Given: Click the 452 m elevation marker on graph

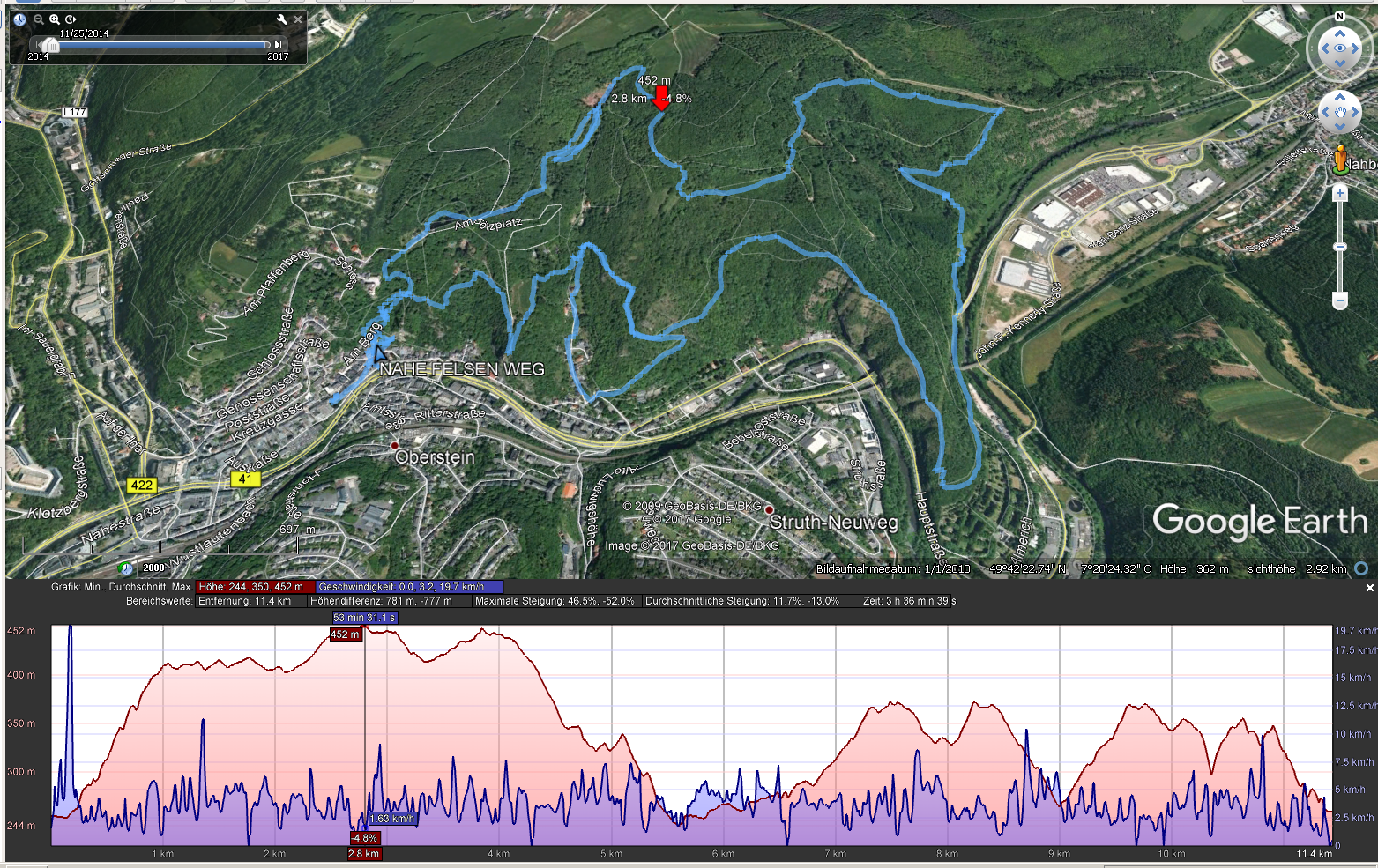Looking at the screenshot, I should (x=346, y=634).
